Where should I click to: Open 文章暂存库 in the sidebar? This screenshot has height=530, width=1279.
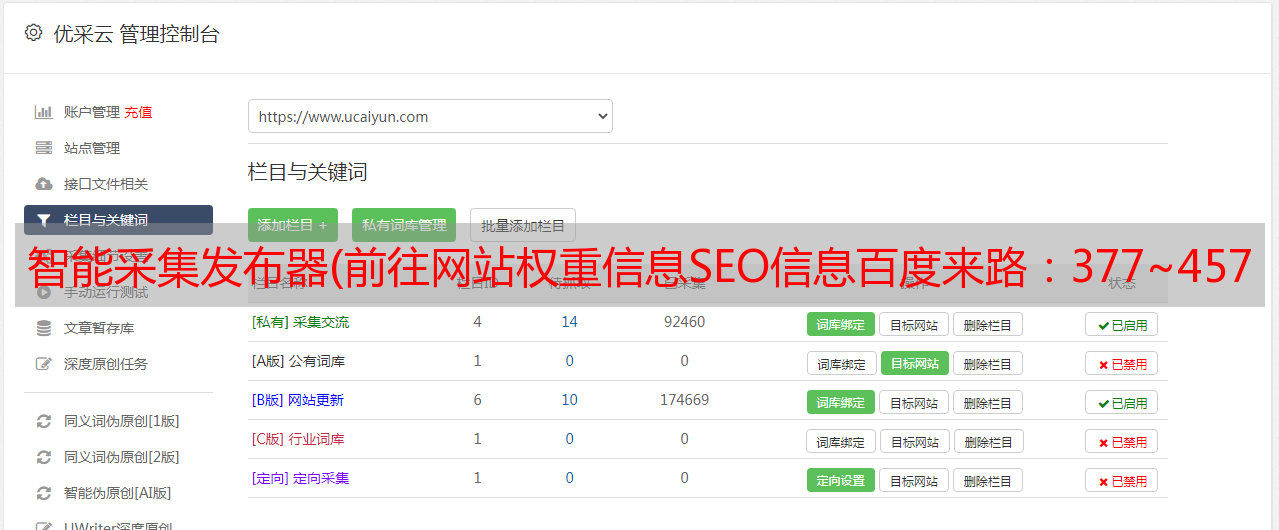pos(99,328)
